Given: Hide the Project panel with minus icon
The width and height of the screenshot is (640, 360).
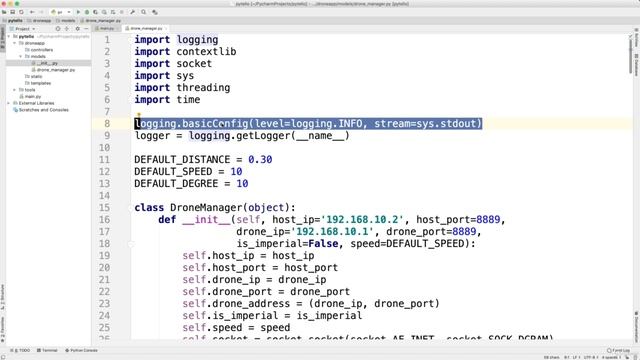Looking at the screenshot, I should (86, 29).
